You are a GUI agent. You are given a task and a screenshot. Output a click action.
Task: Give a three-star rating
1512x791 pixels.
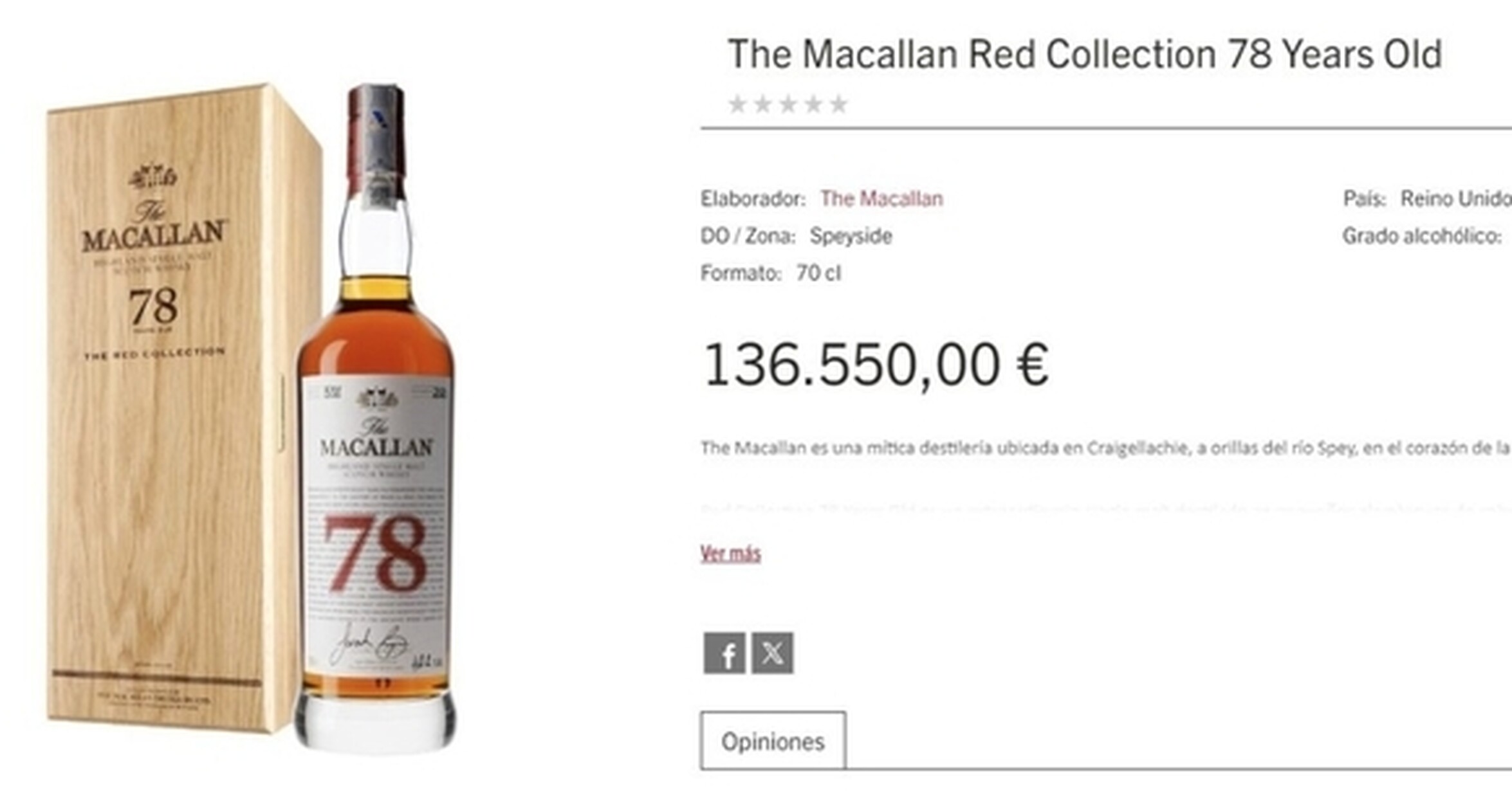pos(788,104)
